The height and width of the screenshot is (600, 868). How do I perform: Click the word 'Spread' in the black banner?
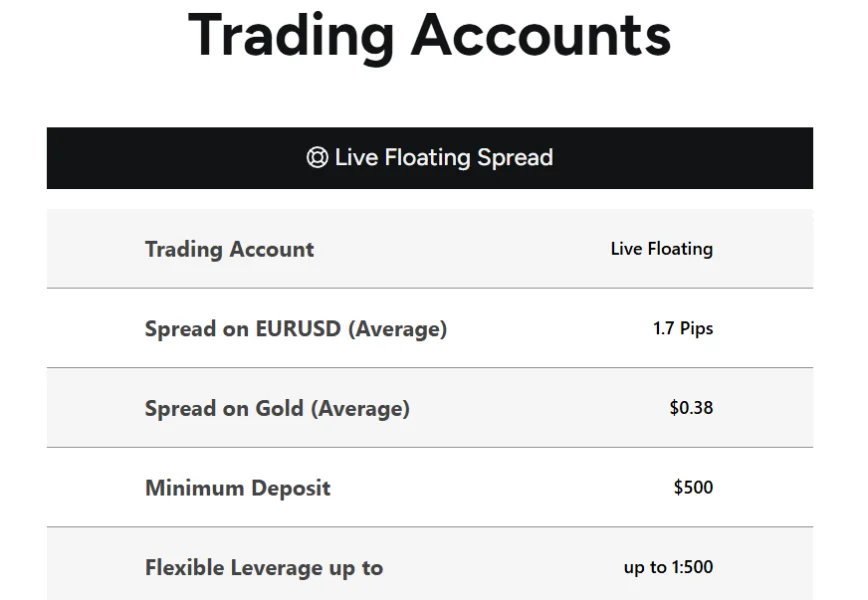click(515, 158)
